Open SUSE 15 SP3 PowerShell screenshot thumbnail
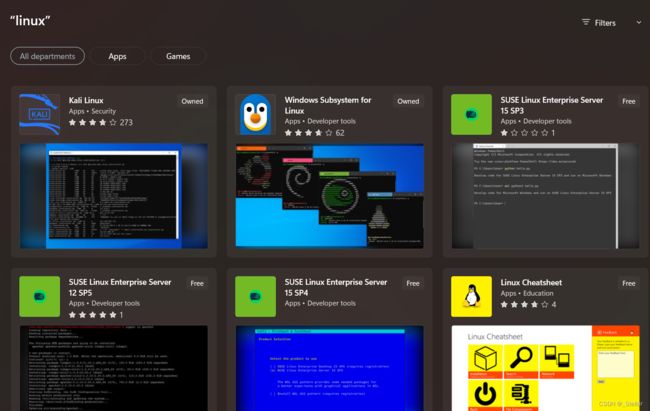650x411 pixels. tap(545, 196)
